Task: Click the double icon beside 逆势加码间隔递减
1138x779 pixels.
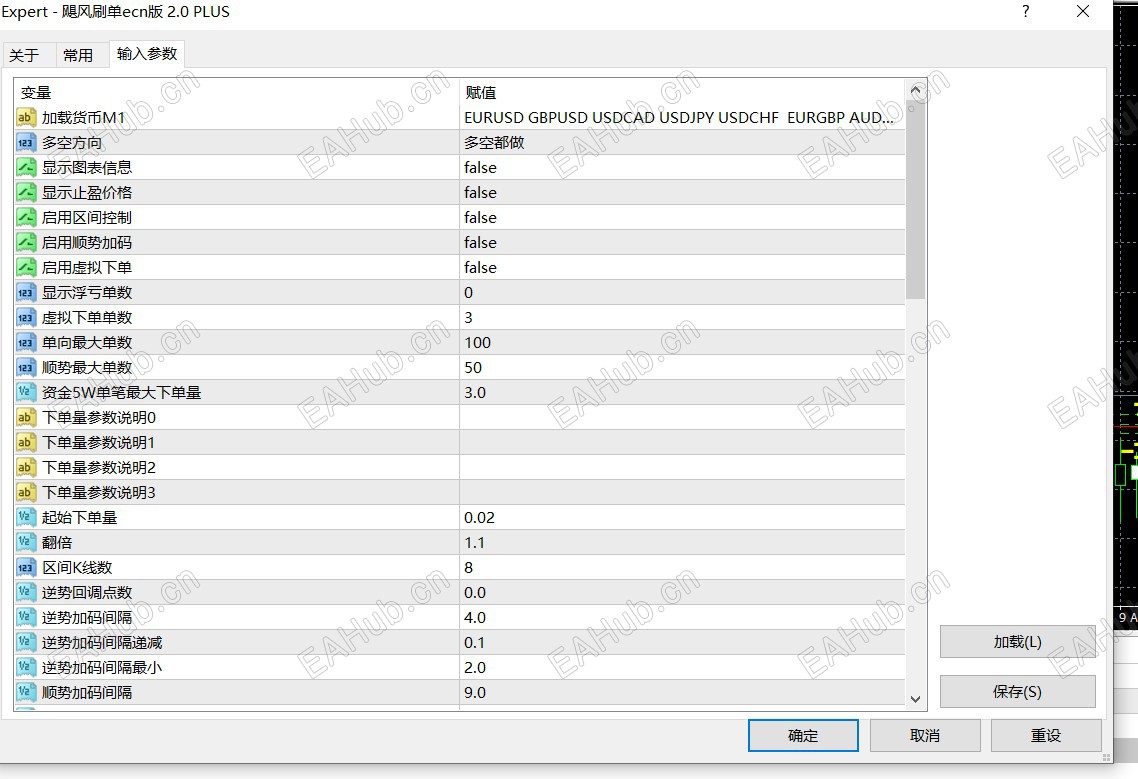Action: [x=25, y=642]
